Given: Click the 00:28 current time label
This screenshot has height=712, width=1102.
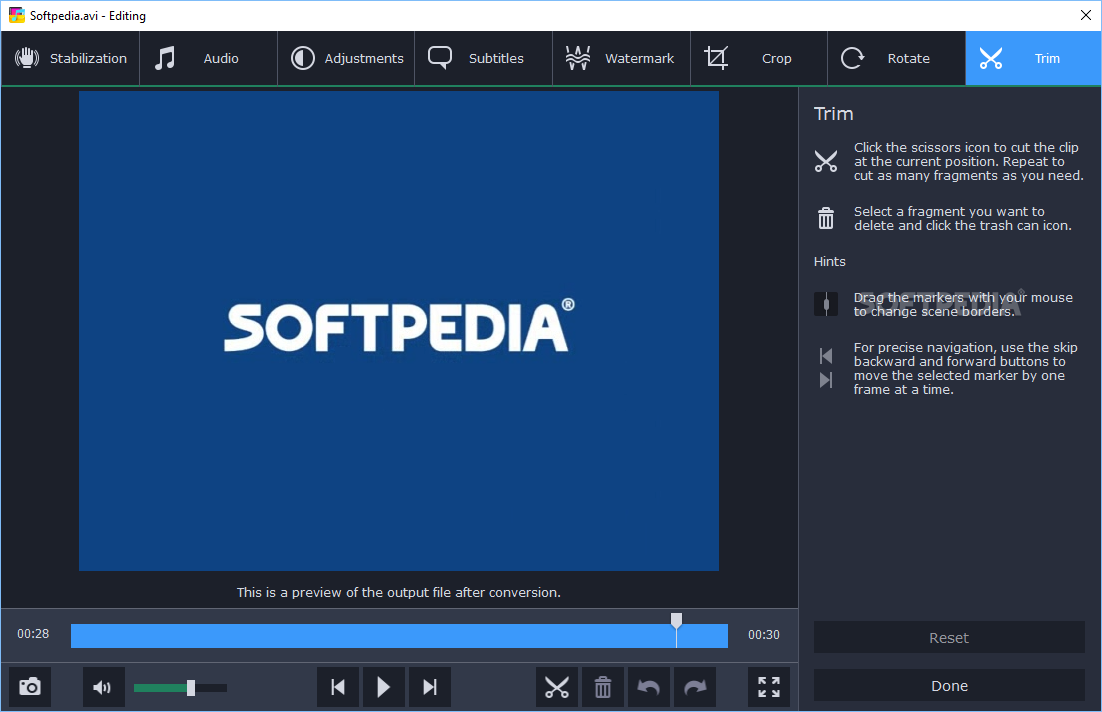Looking at the screenshot, I should click(33, 634).
